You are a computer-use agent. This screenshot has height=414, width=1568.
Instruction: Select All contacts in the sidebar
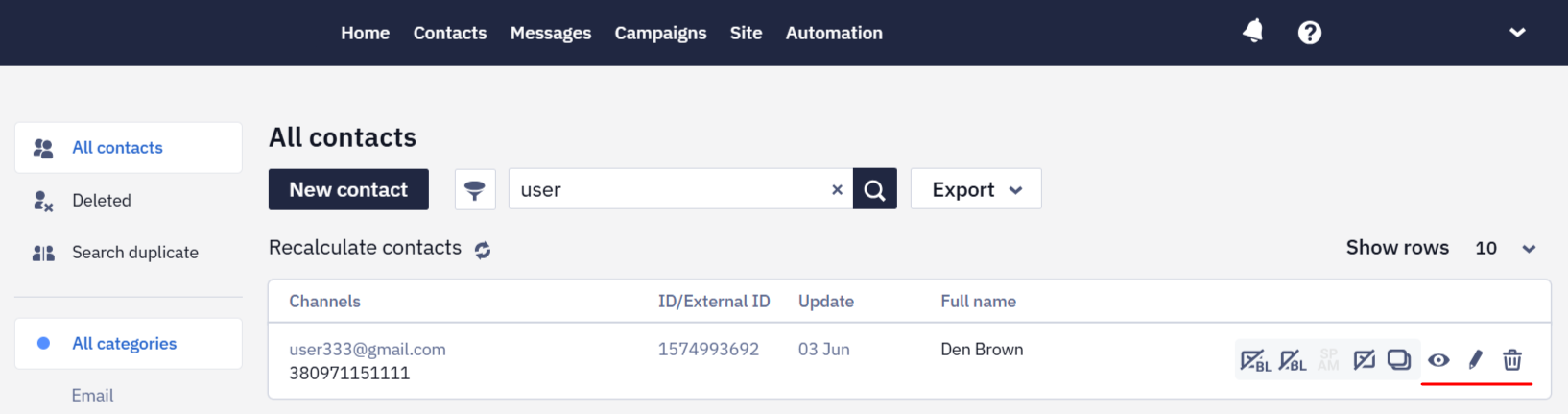click(x=129, y=148)
